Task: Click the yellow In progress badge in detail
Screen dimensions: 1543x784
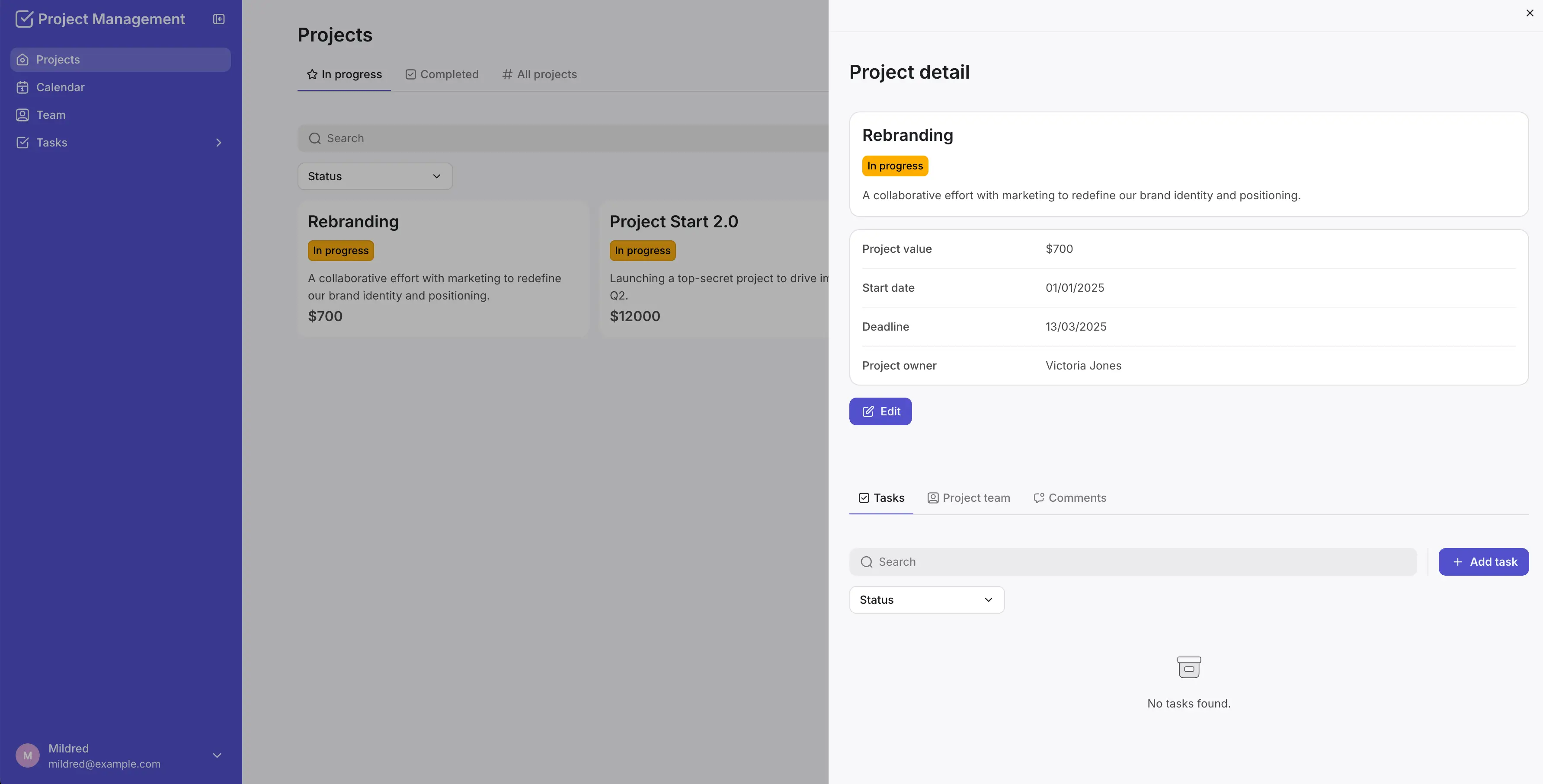Action: [x=894, y=166]
